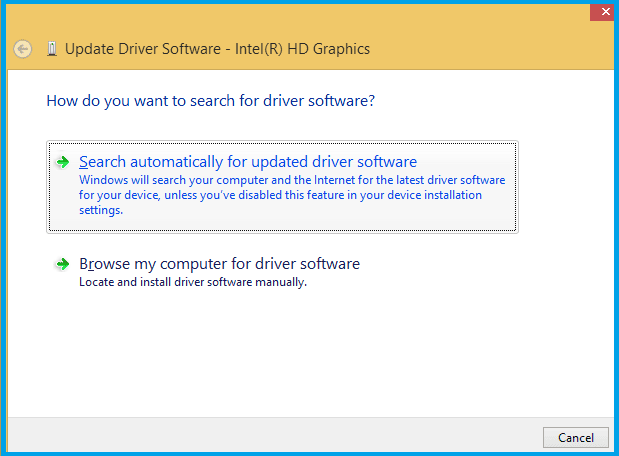Click the window title 'Update Driver Software - Intel(R) HD Graphics'
619x456 pixels.
(x=217, y=49)
